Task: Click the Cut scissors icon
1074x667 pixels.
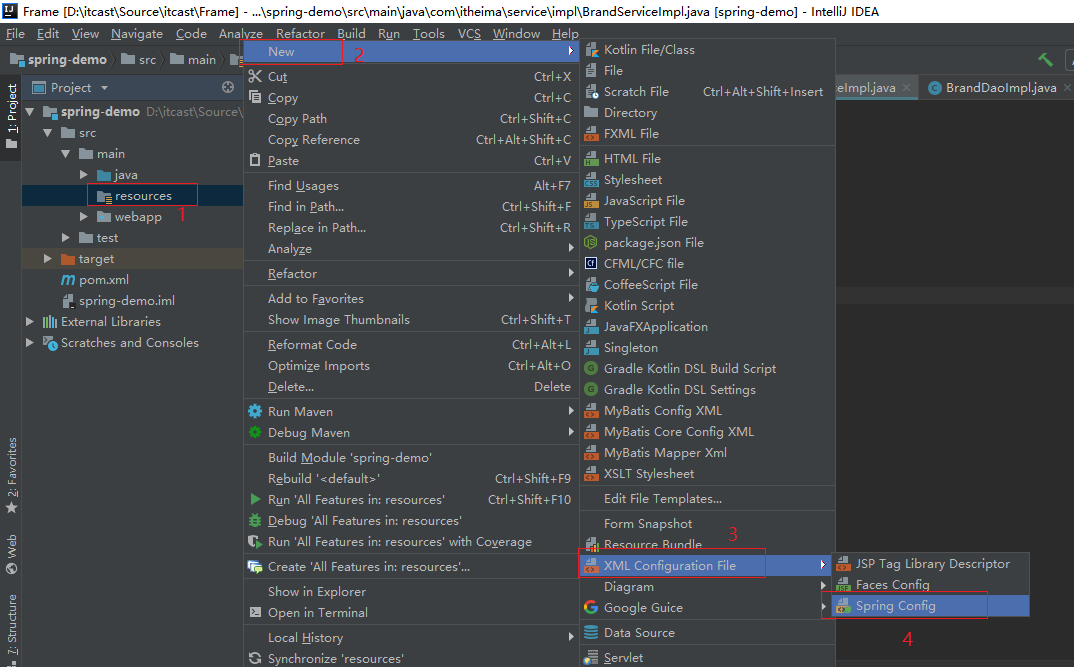Action: 255,77
